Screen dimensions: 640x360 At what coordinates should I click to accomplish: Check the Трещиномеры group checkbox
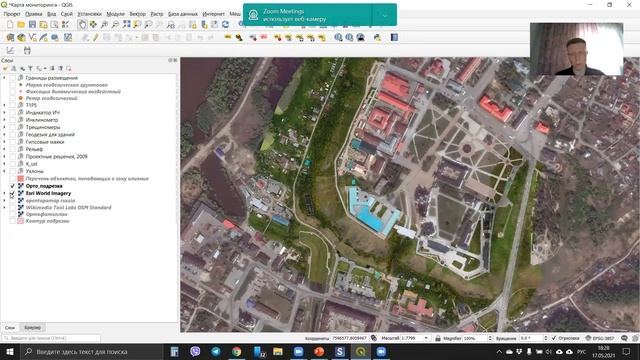tap(13, 127)
